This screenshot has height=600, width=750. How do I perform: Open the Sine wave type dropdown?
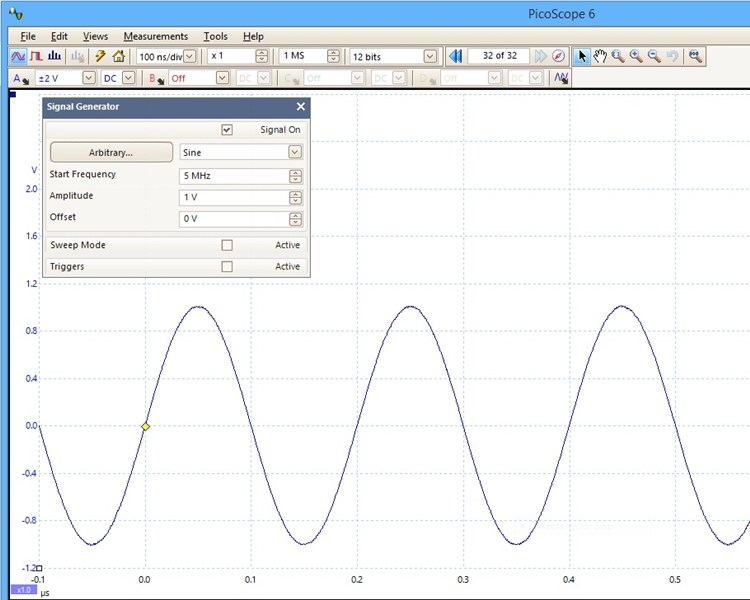tap(295, 152)
